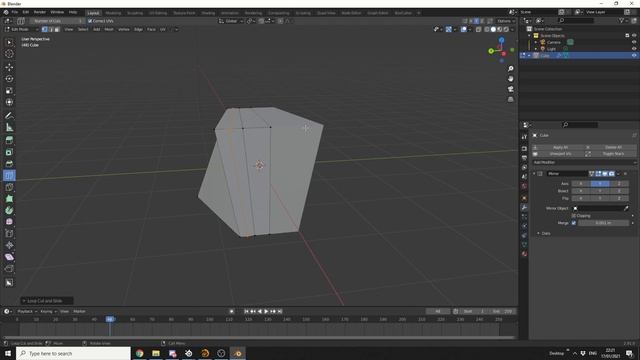The height and width of the screenshot is (360, 640).
Task: Click the Delete All button
Action: point(611,147)
